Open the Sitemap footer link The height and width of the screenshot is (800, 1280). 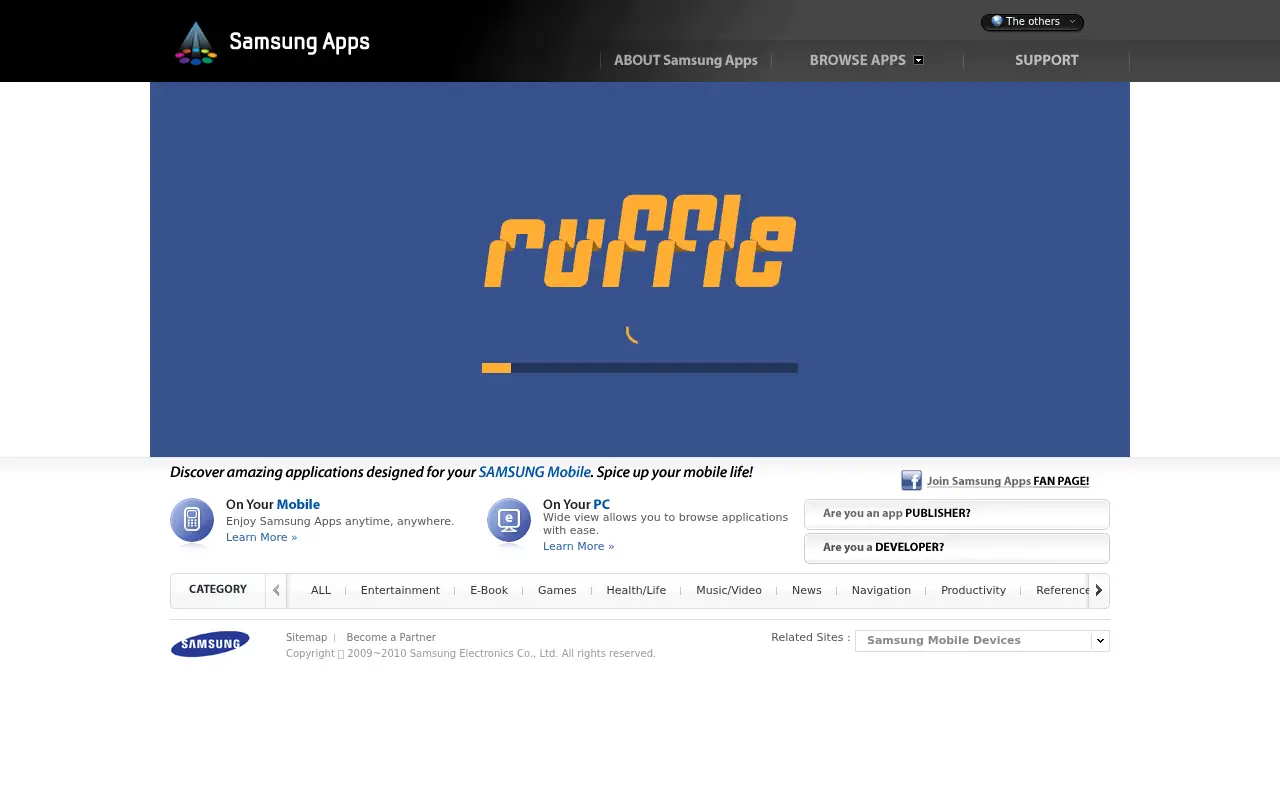[x=306, y=637]
